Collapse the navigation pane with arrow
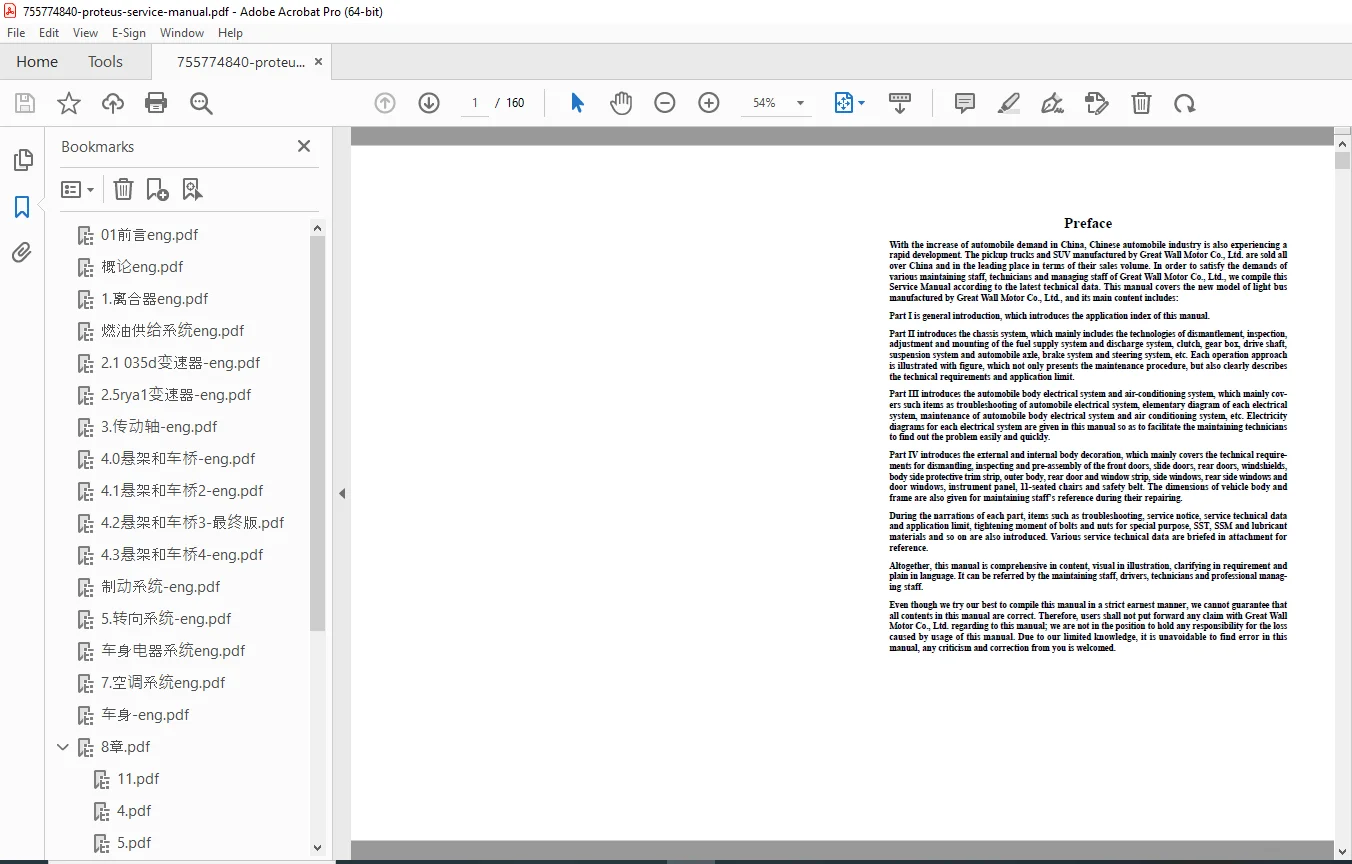 pos(342,493)
